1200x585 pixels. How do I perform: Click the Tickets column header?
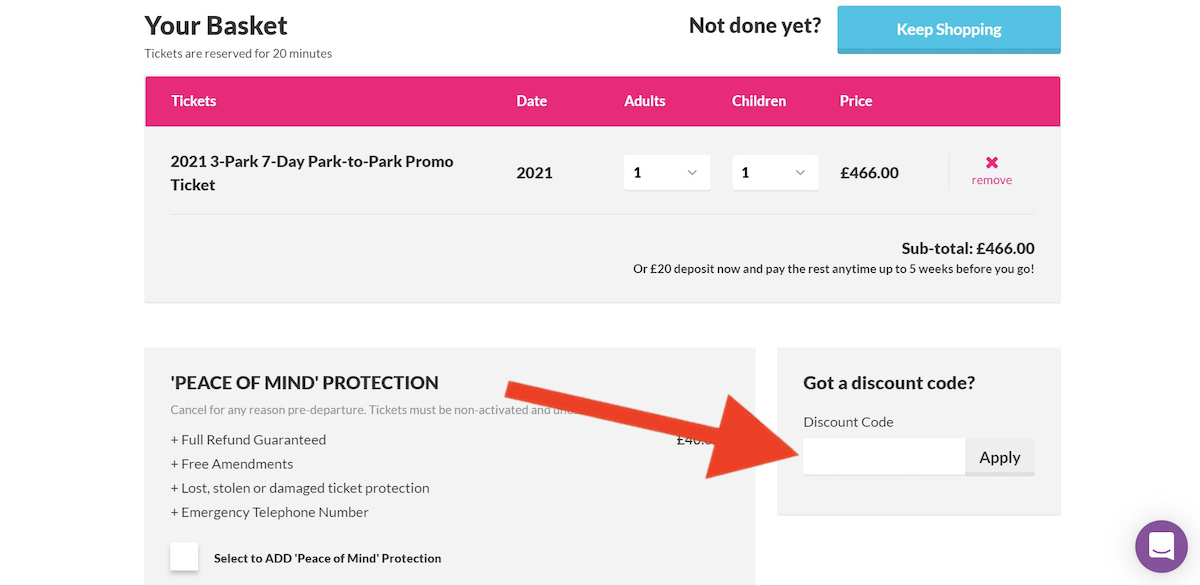(194, 101)
